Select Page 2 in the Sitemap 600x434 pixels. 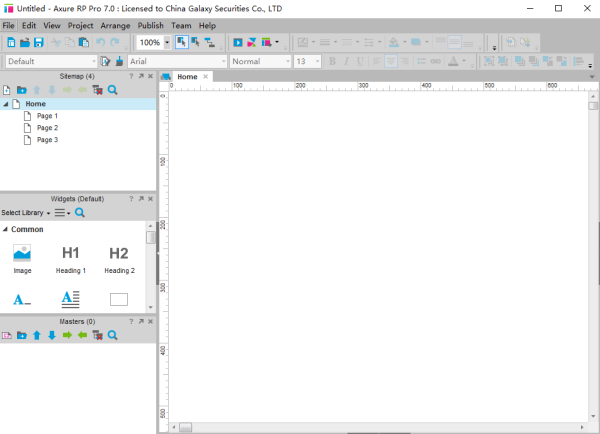coord(47,128)
